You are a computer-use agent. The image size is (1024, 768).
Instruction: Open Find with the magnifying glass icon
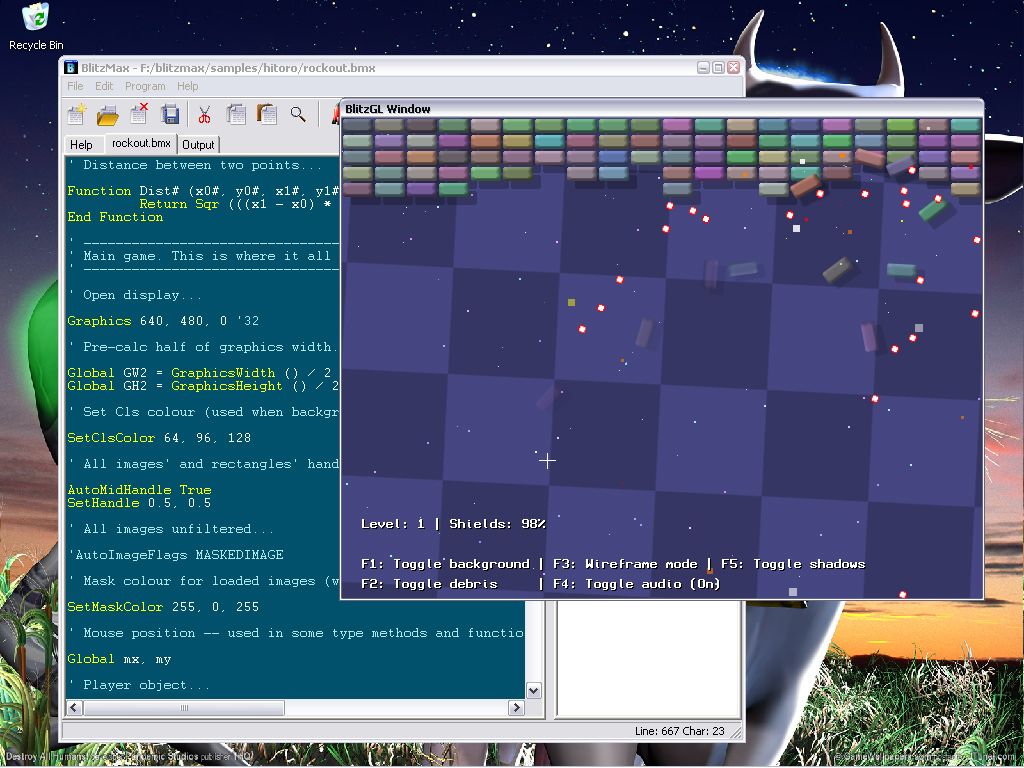(x=298, y=114)
